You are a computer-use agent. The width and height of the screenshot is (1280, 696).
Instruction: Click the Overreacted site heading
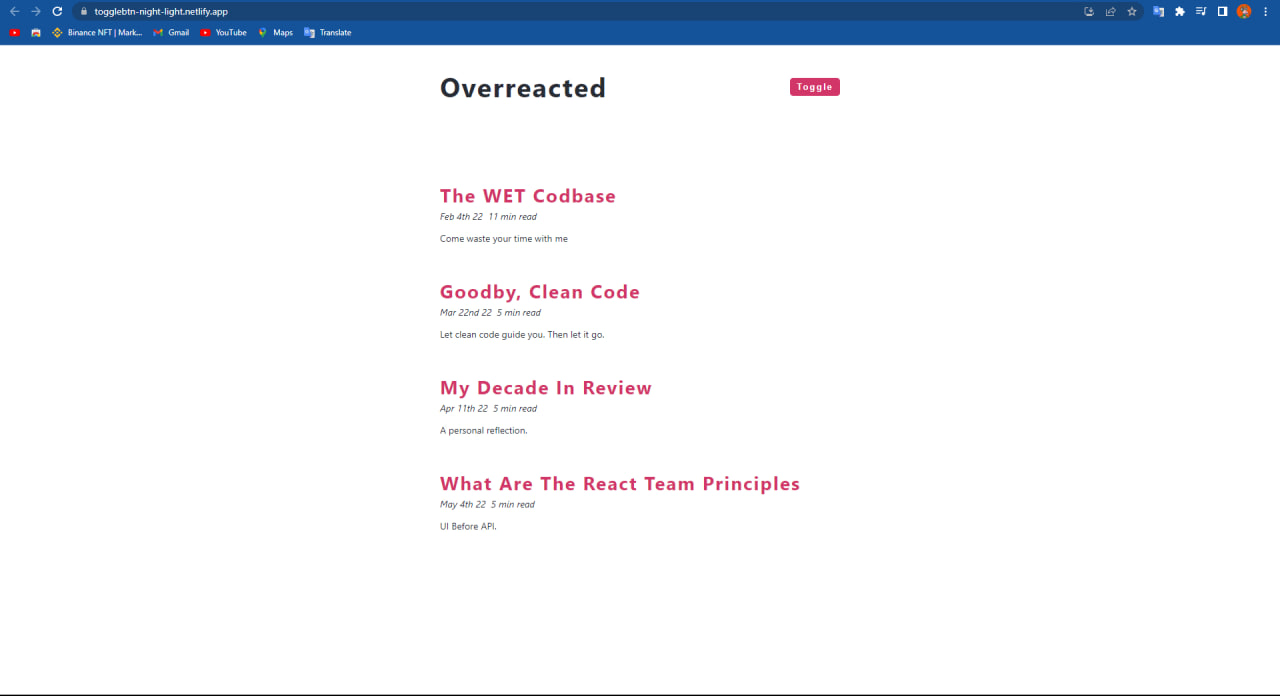click(x=523, y=88)
